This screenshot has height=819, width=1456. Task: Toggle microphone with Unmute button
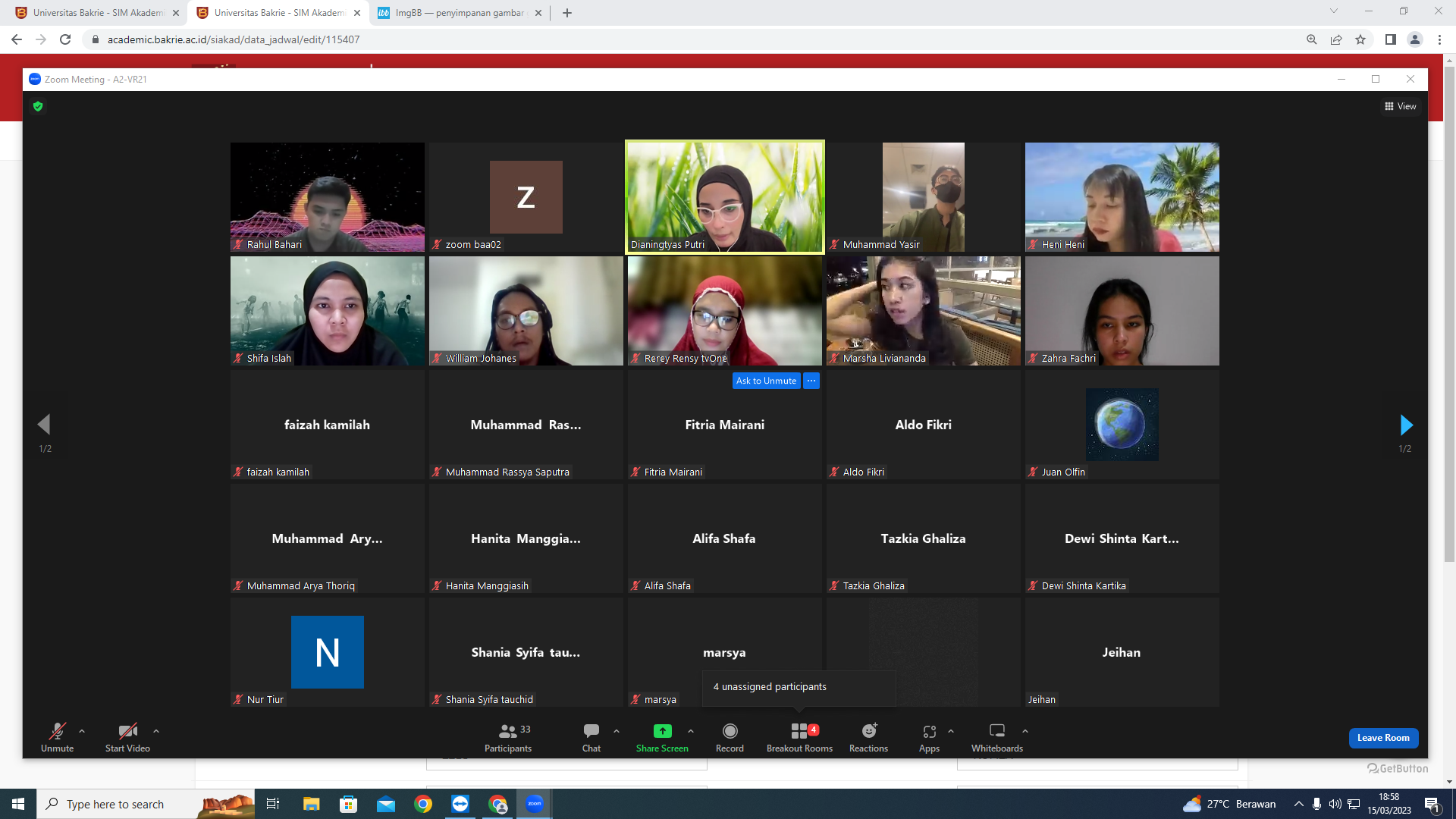click(x=58, y=738)
